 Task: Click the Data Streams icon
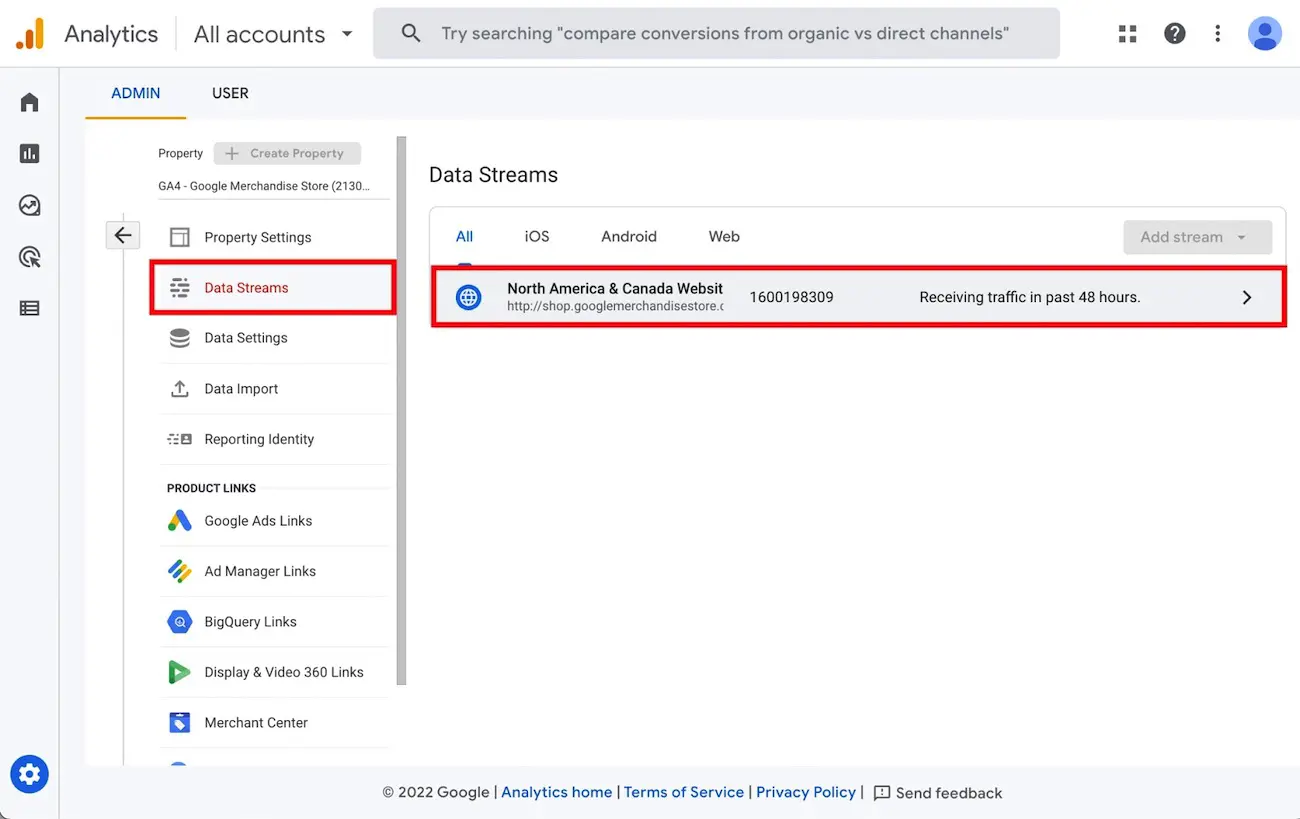[x=180, y=288]
